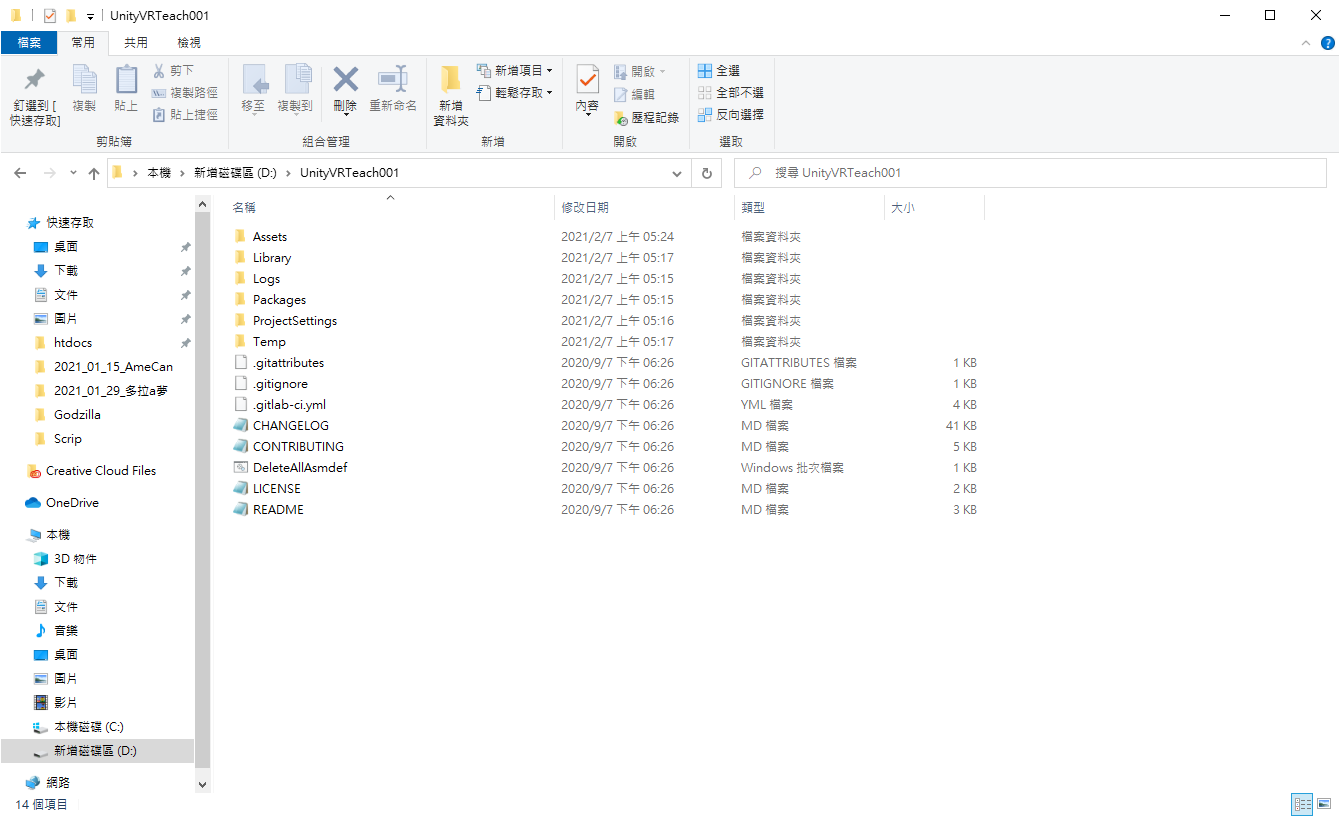The image size is (1340, 817).
Task: Click the Select All (全選) icon
Action: click(x=705, y=71)
